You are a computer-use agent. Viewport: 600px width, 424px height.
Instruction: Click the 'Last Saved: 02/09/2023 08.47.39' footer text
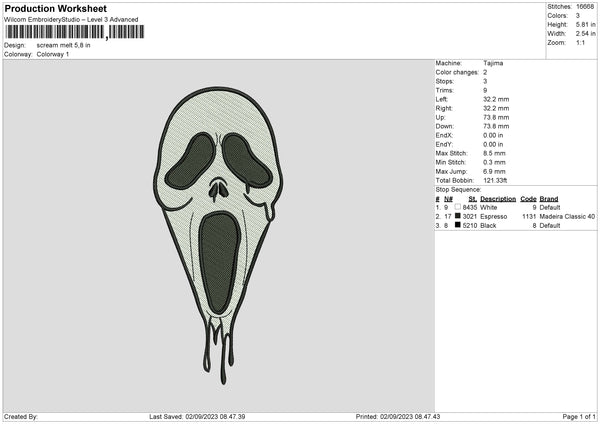[197, 417]
